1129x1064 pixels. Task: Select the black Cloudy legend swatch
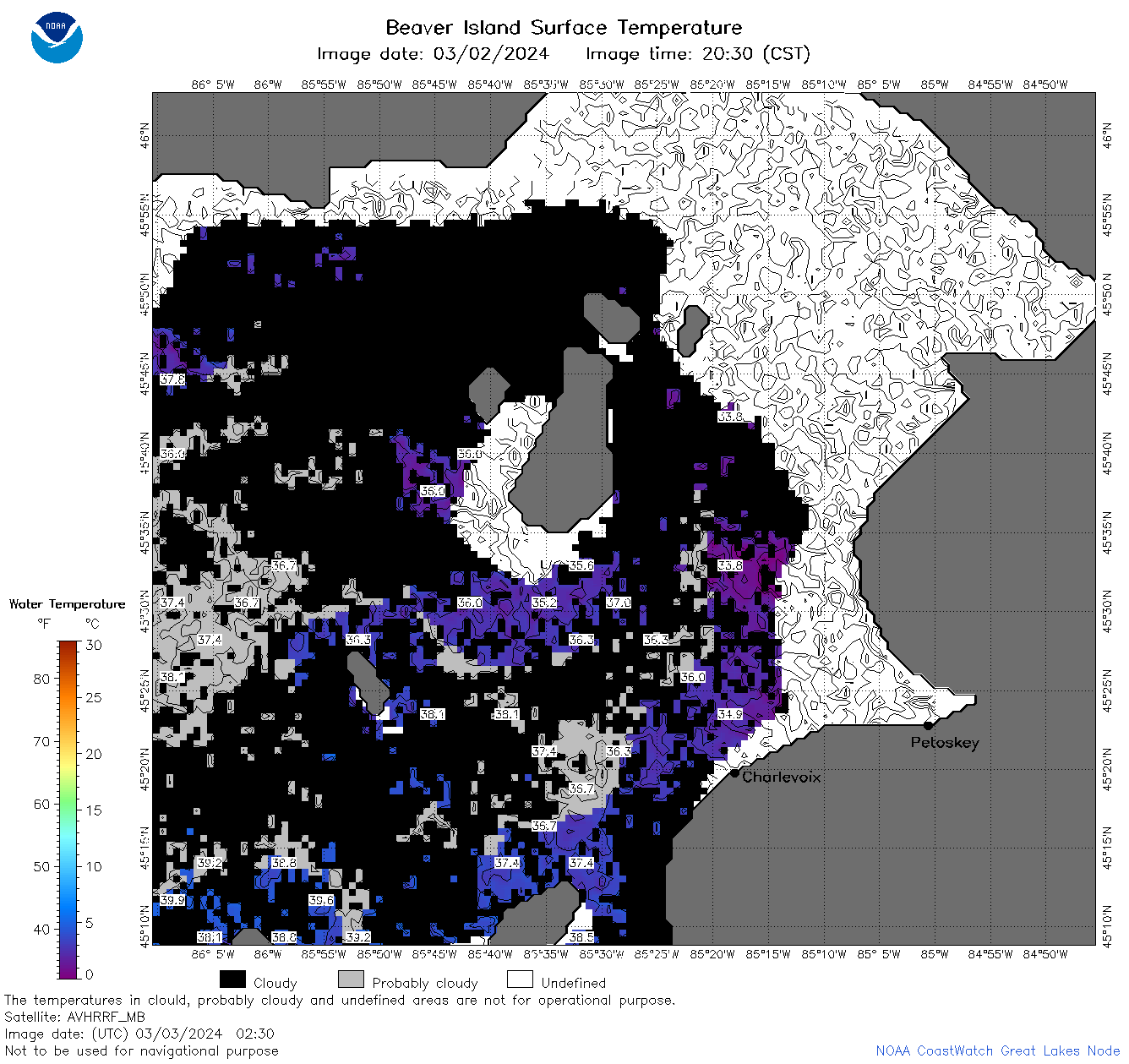click(232, 979)
